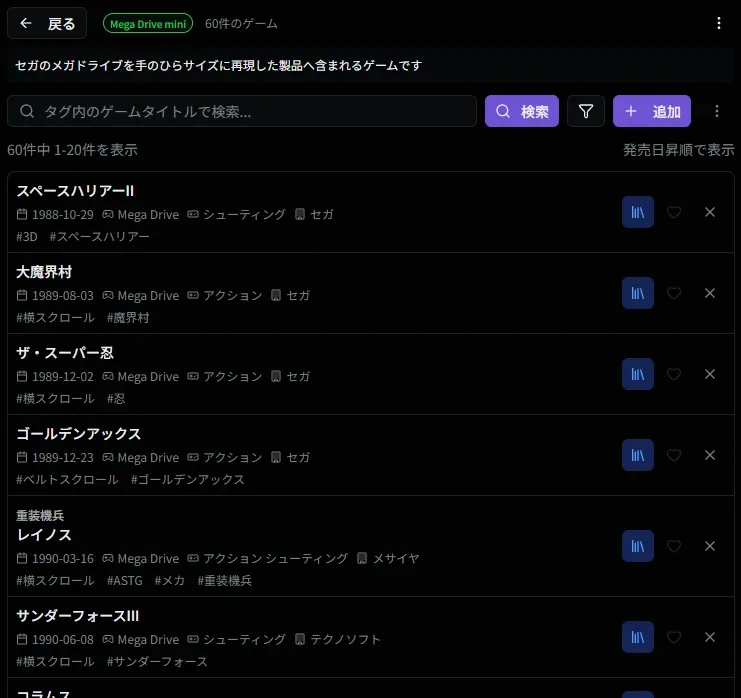Focus the game title search field
741x698 pixels.
(242, 112)
